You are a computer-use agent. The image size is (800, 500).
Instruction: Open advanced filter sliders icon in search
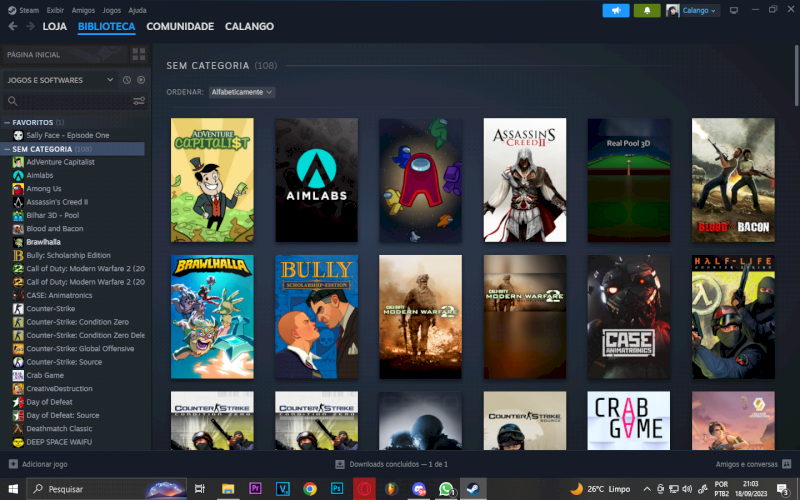coord(139,101)
